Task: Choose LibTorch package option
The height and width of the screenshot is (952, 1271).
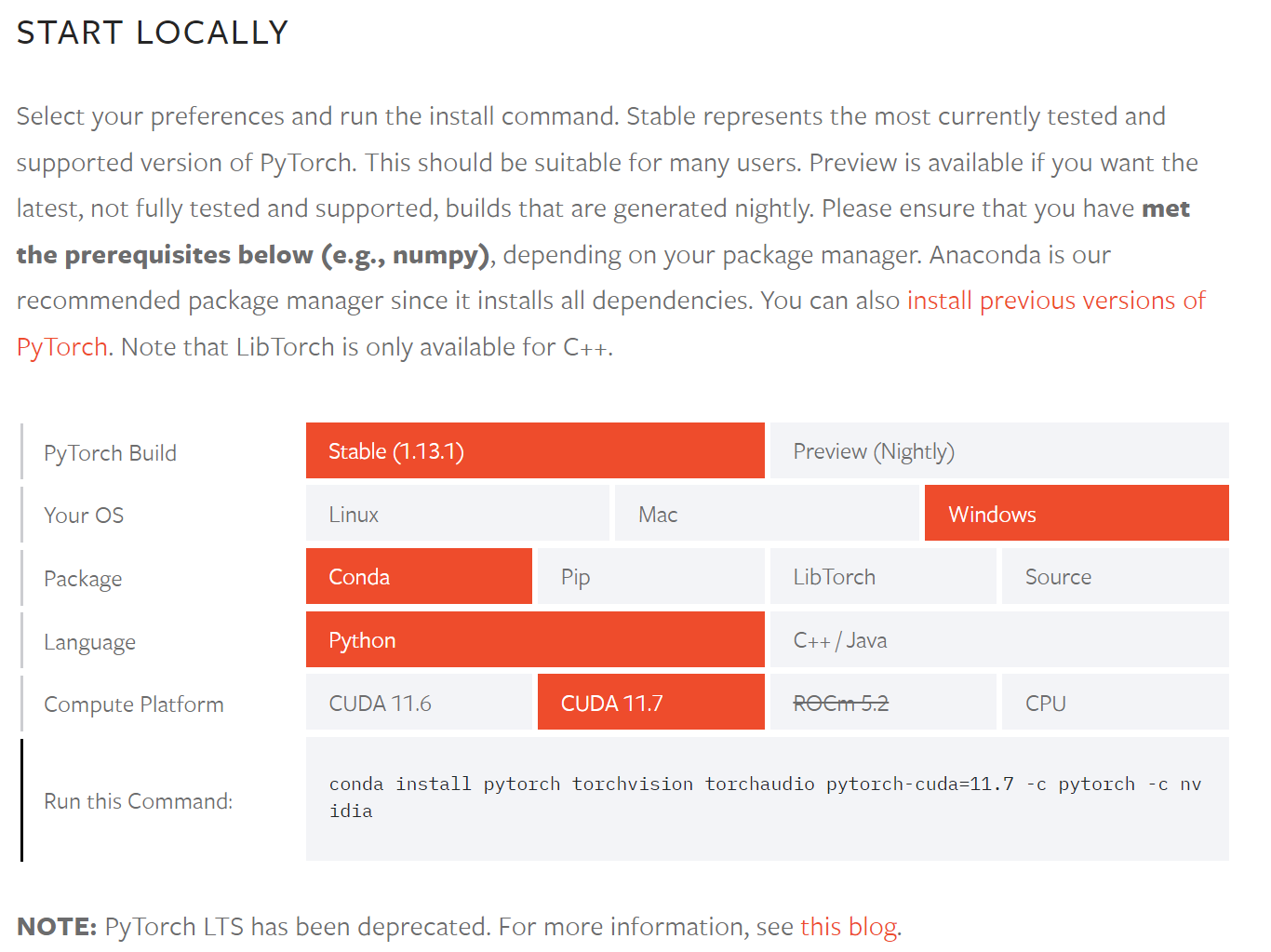Action: coord(883,577)
